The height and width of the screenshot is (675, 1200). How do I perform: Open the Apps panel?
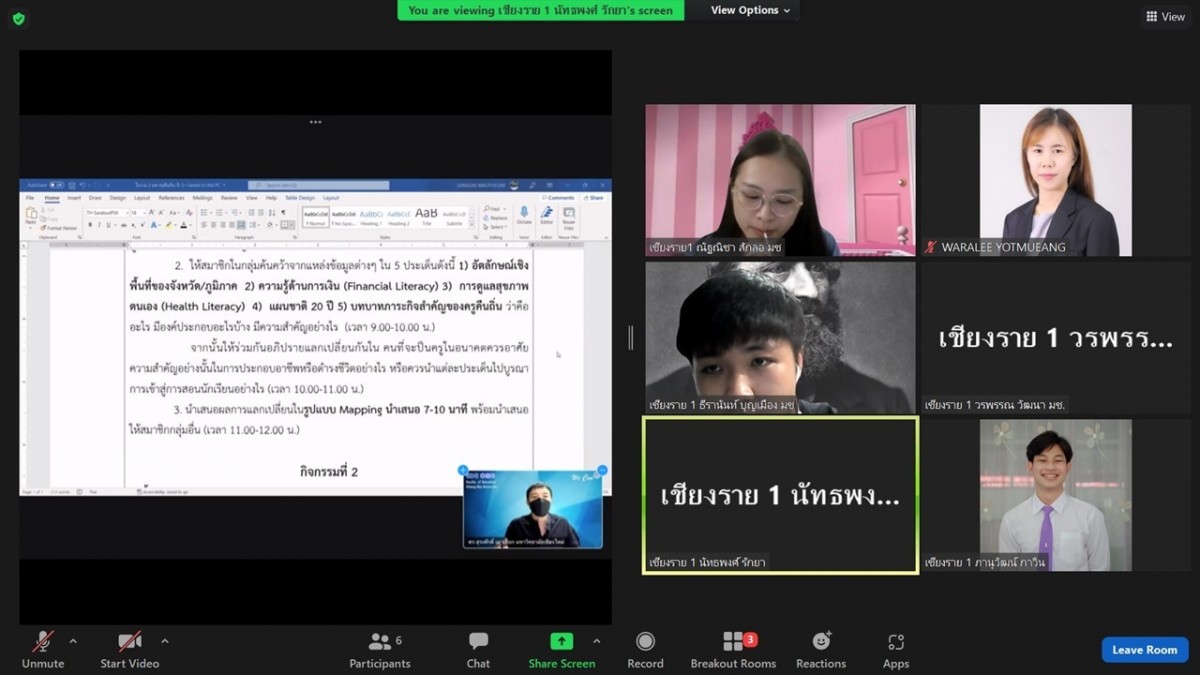(896, 650)
